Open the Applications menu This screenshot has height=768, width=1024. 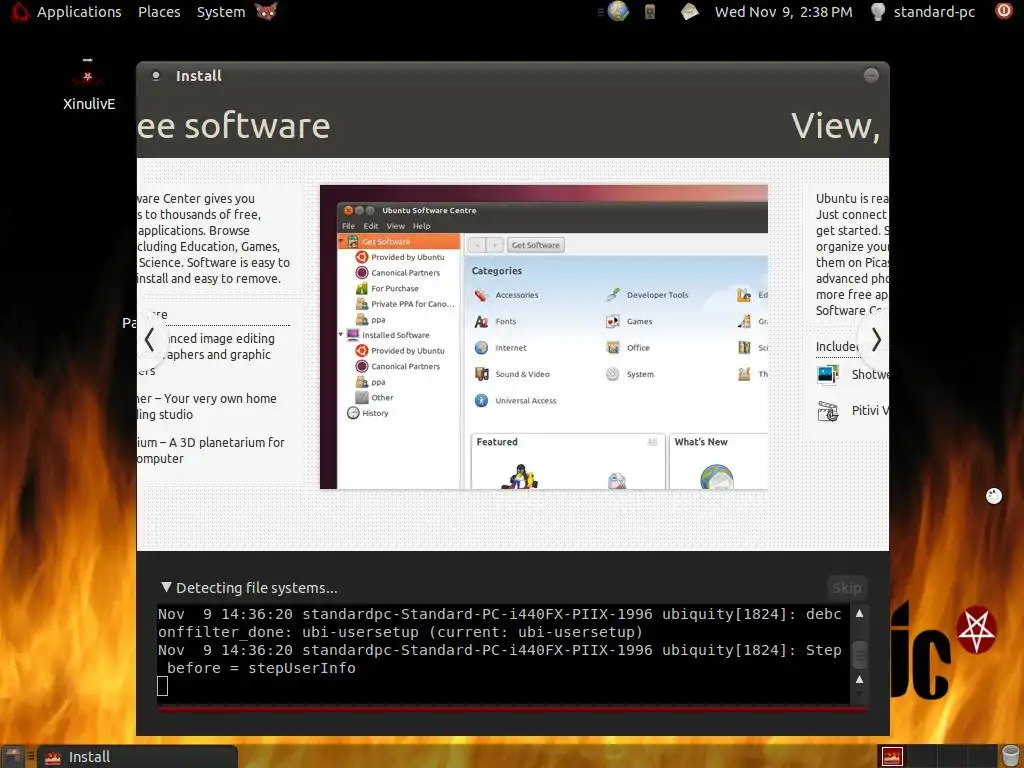79,12
